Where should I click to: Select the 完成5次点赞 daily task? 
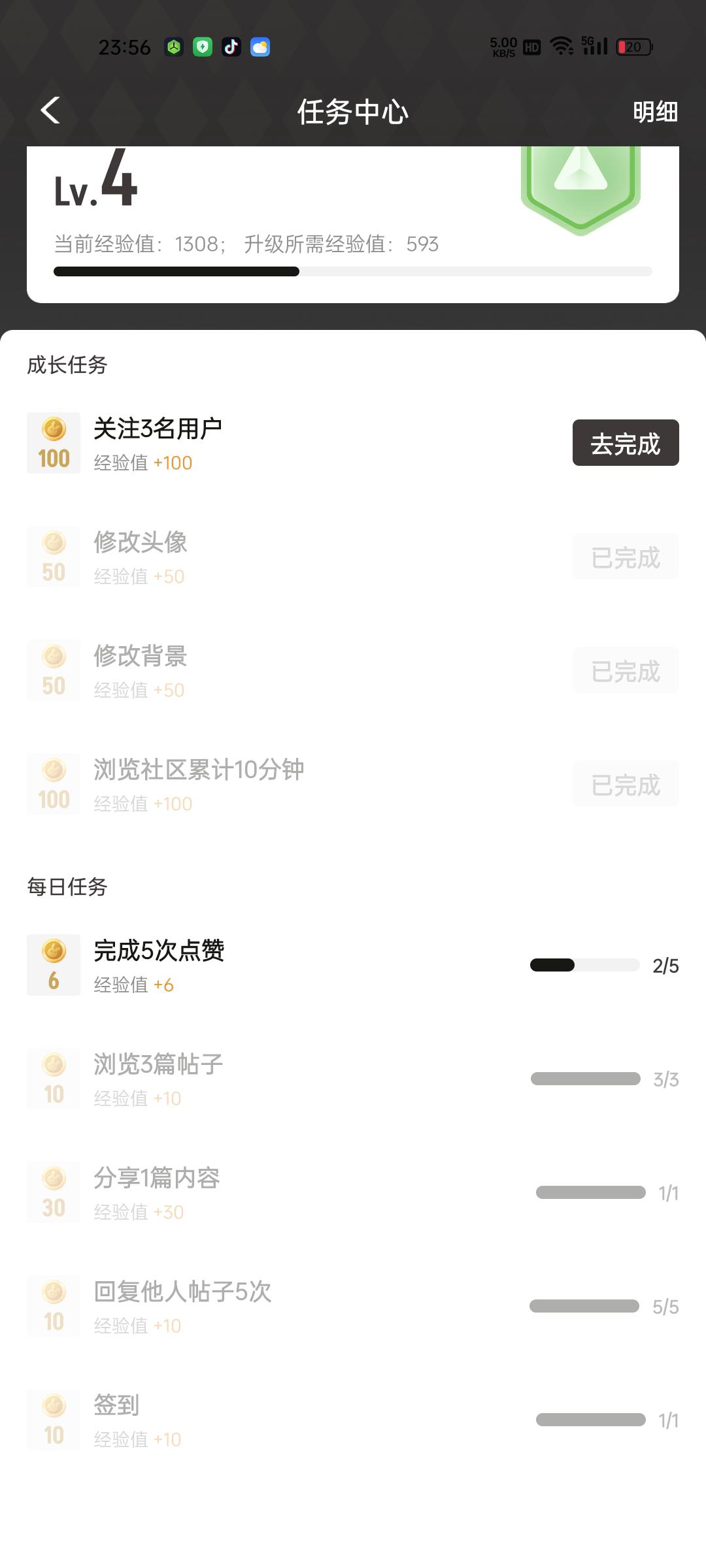tap(159, 951)
